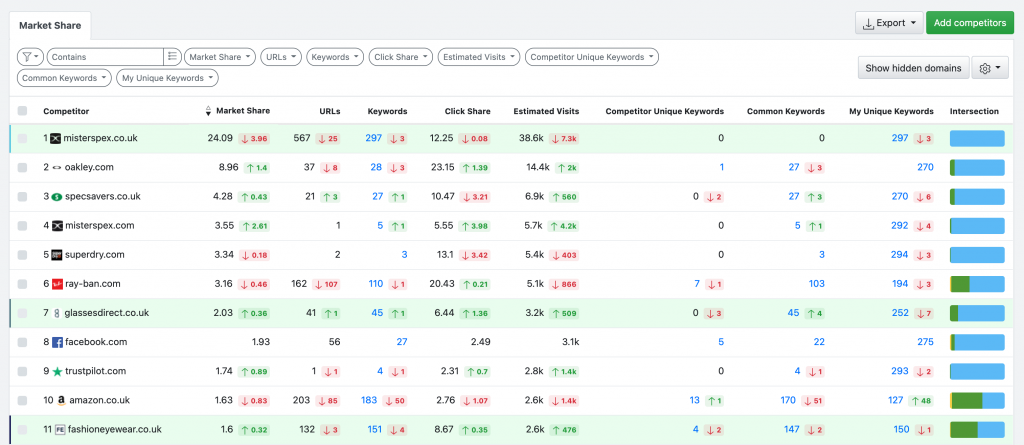This screenshot has width=1024, height=445.
Task: Click the fashioneyewear.co.uk intersection bar
Action: tap(977, 429)
